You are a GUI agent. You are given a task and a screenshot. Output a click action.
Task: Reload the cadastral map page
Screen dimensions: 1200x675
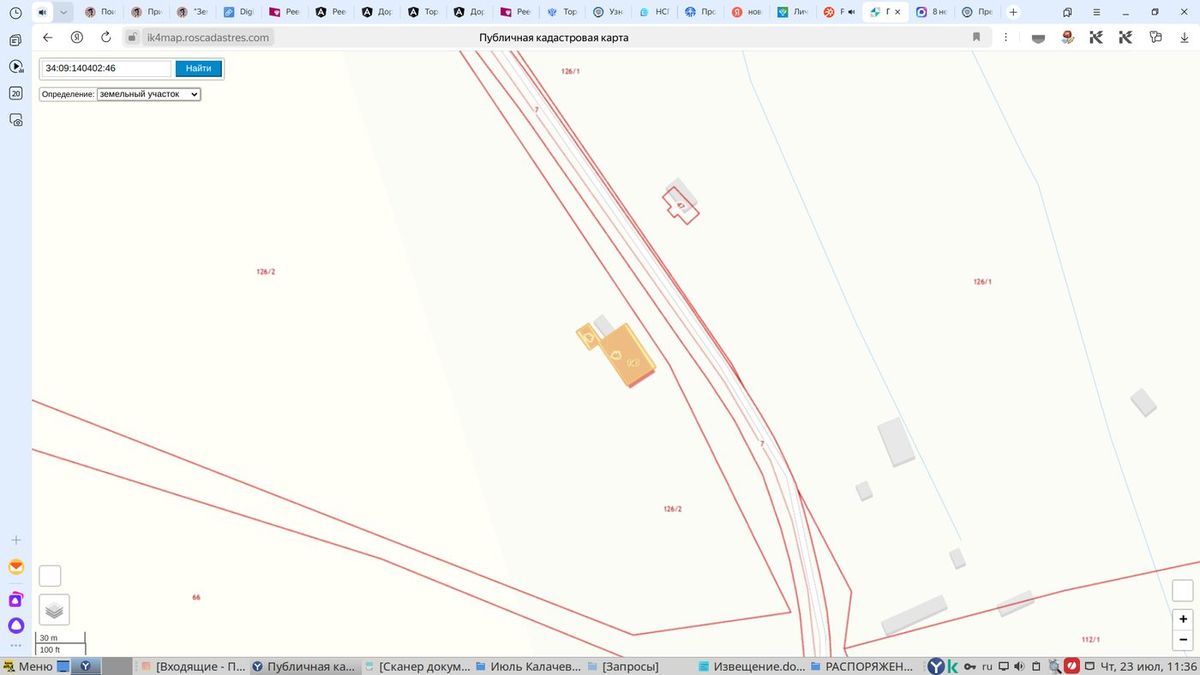pyautogui.click(x=106, y=37)
